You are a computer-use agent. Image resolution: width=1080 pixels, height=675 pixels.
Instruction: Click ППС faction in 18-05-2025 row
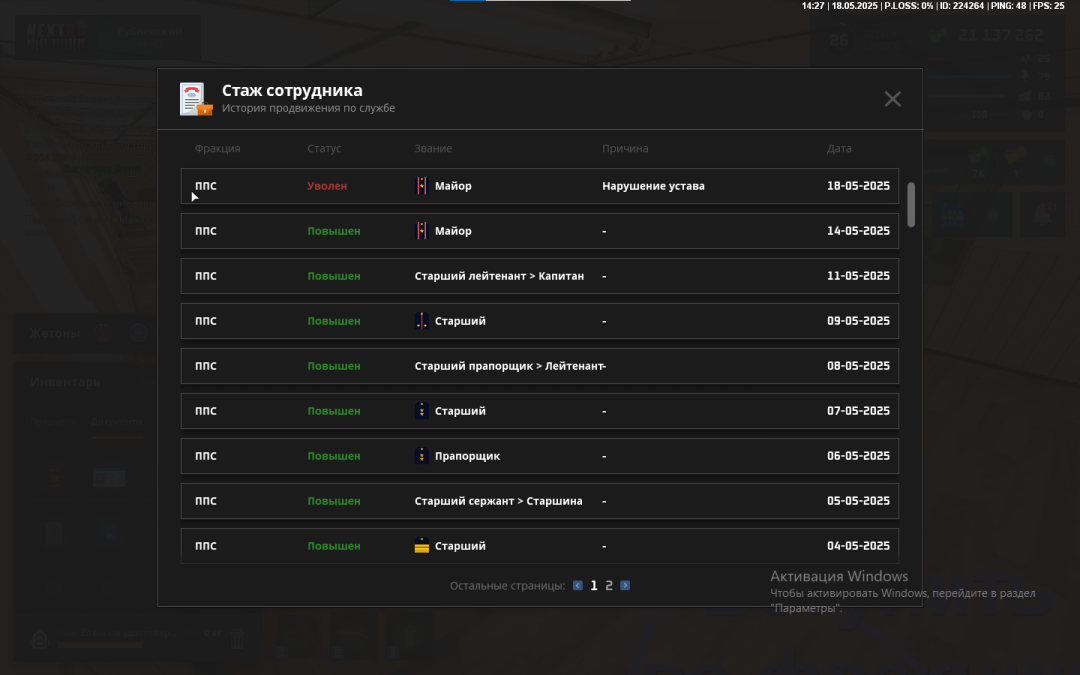coord(206,186)
